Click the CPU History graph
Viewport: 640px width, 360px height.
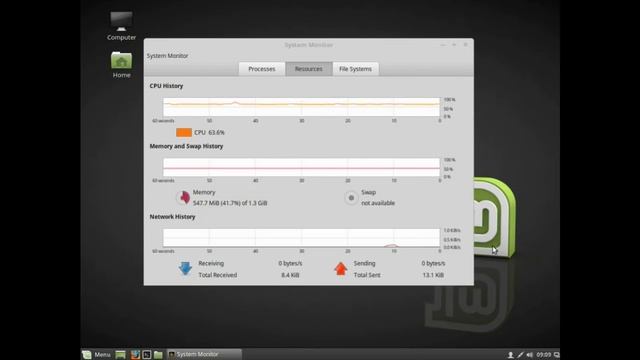click(x=302, y=107)
